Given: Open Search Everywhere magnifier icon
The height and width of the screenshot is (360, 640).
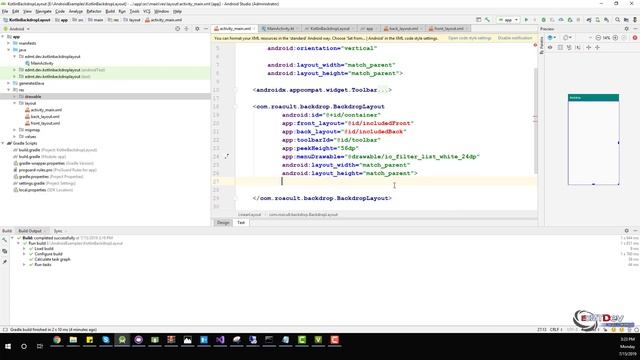Looking at the screenshot, I should (x=617, y=20).
